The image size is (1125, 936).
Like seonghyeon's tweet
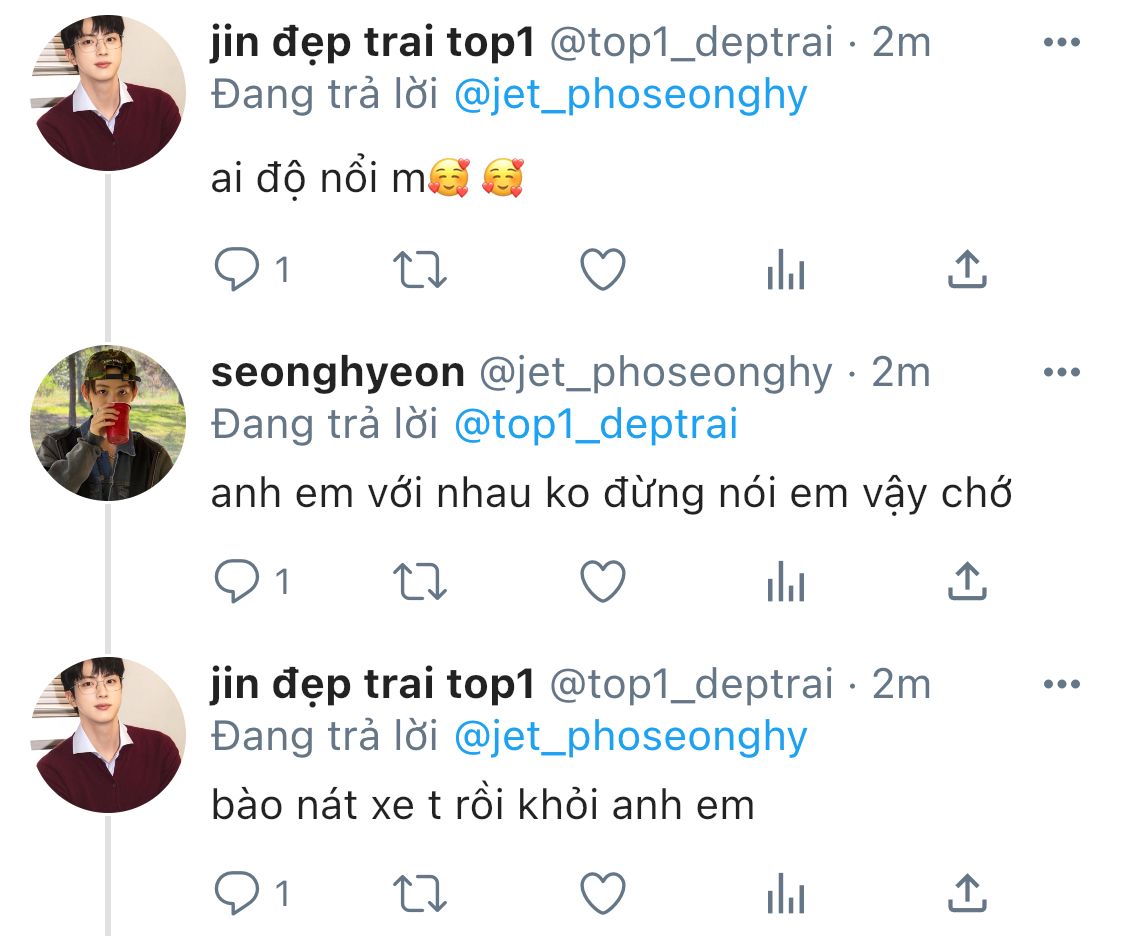pos(603,582)
